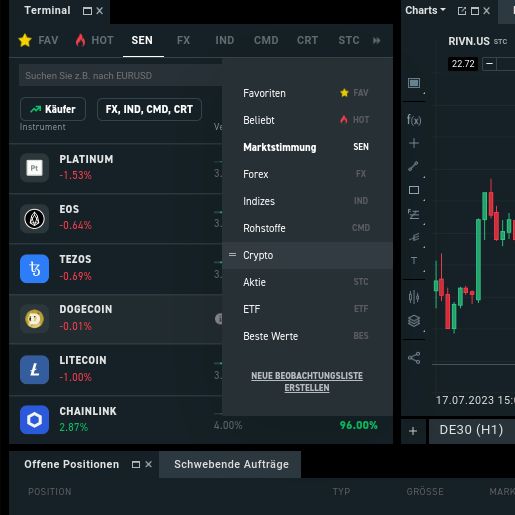The width and height of the screenshot is (515, 515).
Task: Maximize the Terminal panel
Action: [87, 11]
